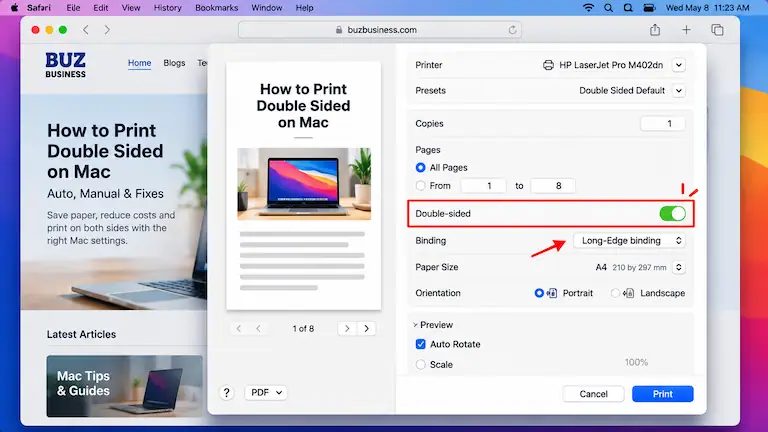Click the Wi-Fi status icon
The width and height of the screenshot is (768, 432).
tap(588, 8)
